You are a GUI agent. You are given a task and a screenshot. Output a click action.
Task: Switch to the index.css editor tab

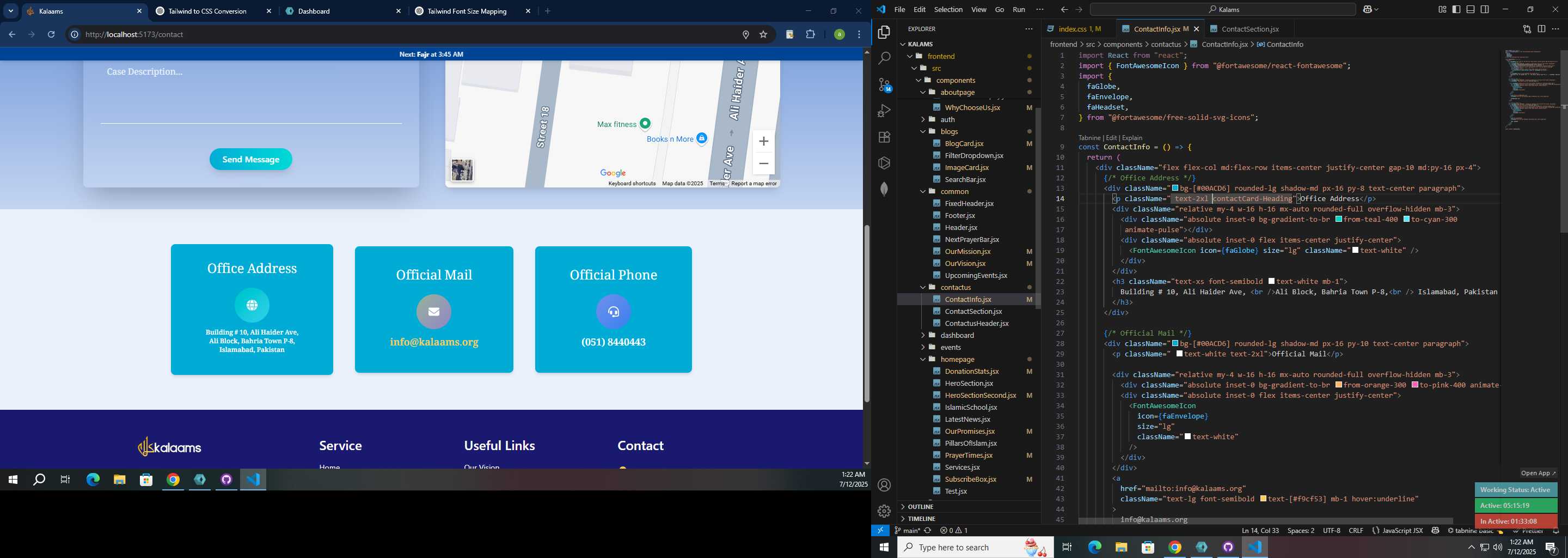(1079, 29)
